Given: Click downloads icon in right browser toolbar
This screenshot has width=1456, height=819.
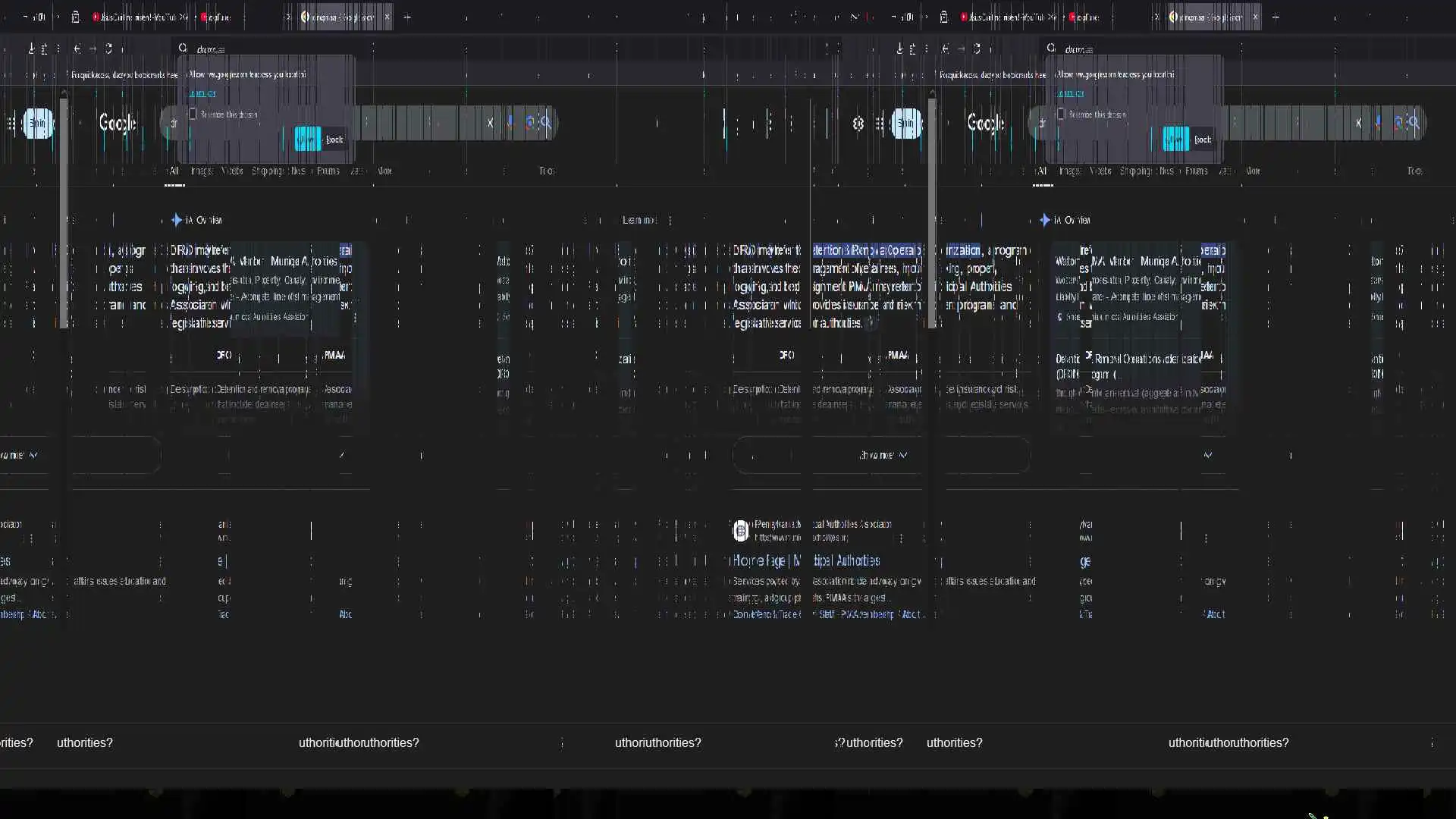Looking at the screenshot, I should coord(899,49).
